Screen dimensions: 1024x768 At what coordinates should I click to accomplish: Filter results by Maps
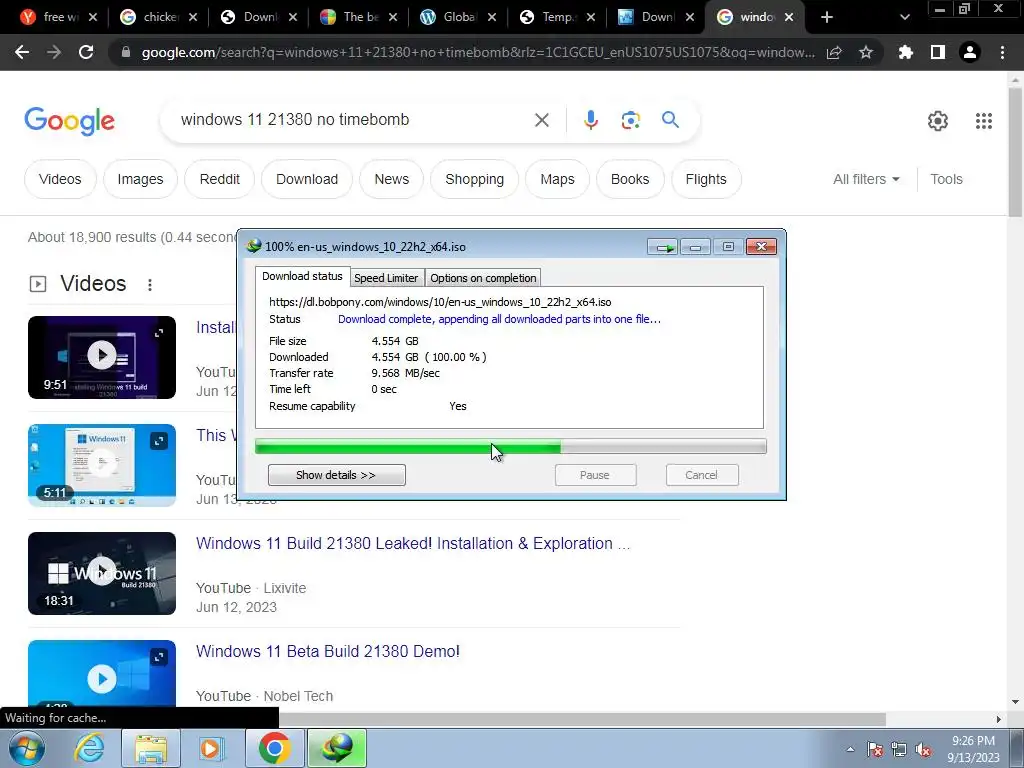557,179
